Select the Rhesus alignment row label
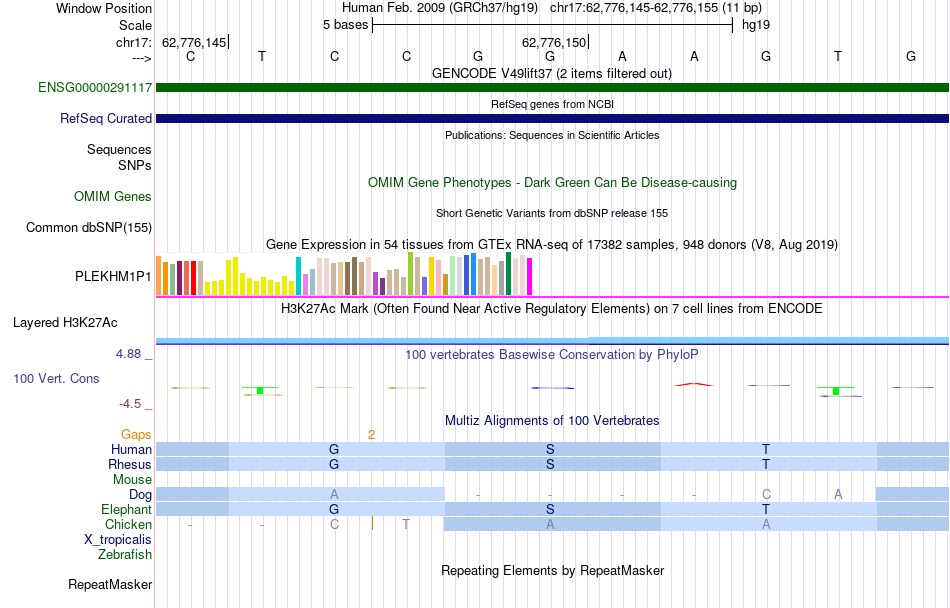This screenshot has width=950, height=608. coord(129,464)
